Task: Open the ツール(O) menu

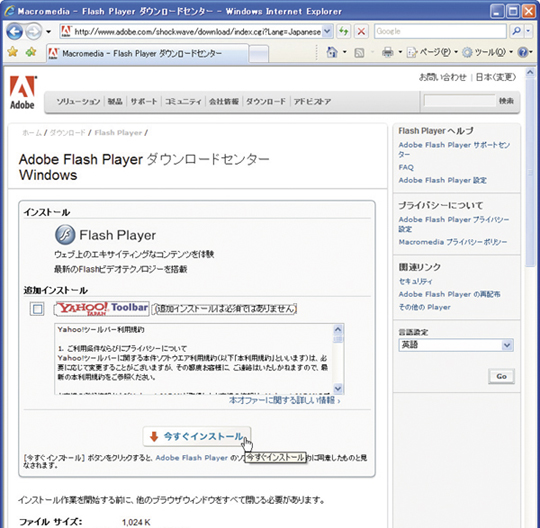Action: pos(490,52)
